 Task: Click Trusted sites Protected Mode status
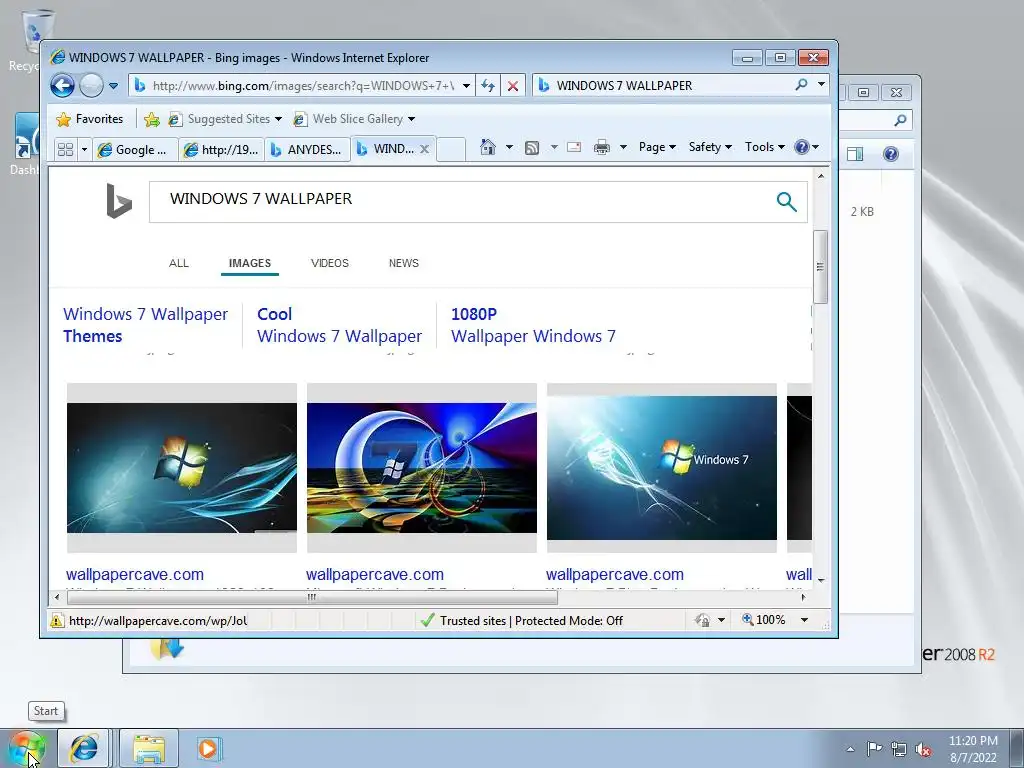coord(531,620)
